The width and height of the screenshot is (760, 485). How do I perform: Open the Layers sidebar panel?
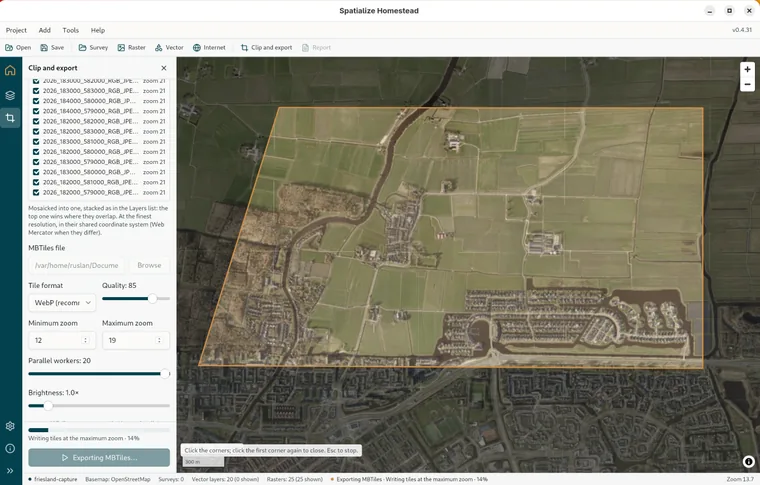pyautogui.click(x=10, y=95)
